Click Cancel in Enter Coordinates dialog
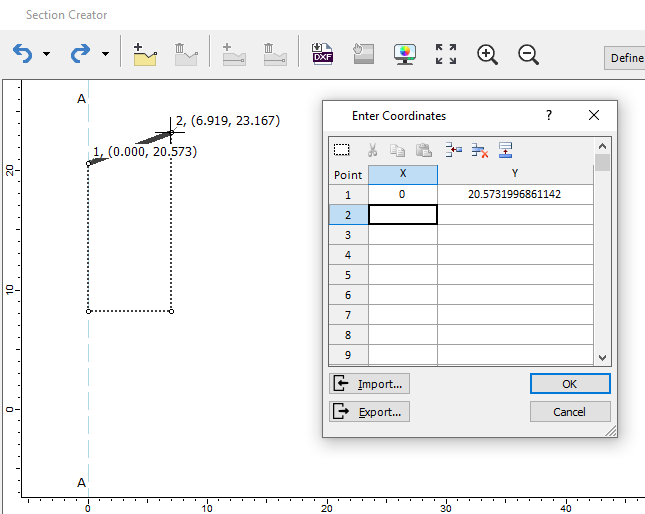The height and width of the screenshot is (514, 645). 570,412
